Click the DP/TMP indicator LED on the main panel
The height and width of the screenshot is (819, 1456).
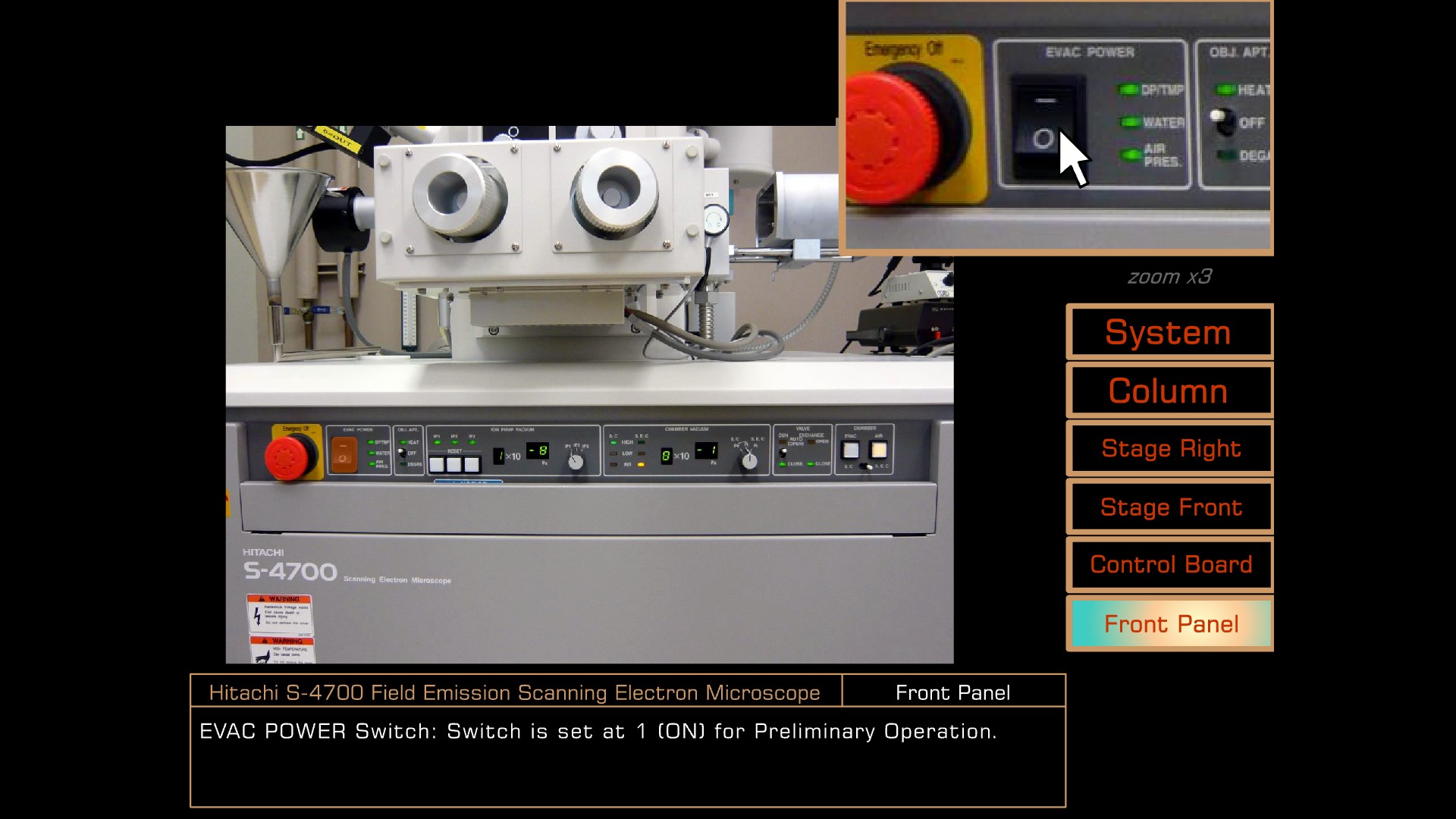(x=371, y=442)
